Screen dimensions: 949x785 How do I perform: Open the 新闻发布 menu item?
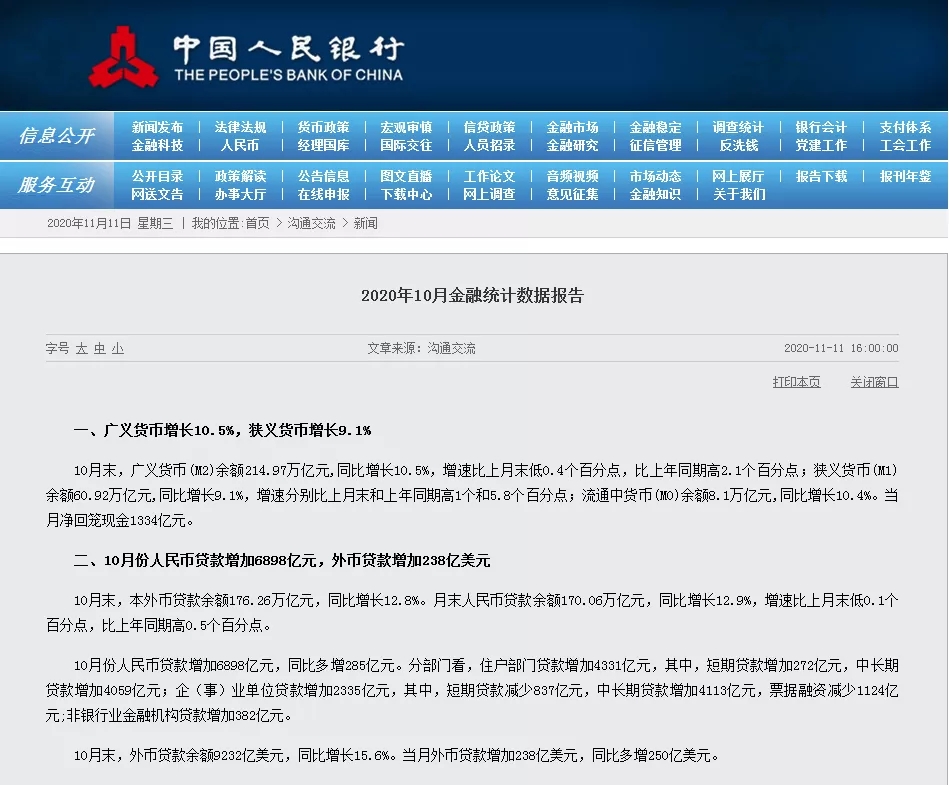[157, 127]
